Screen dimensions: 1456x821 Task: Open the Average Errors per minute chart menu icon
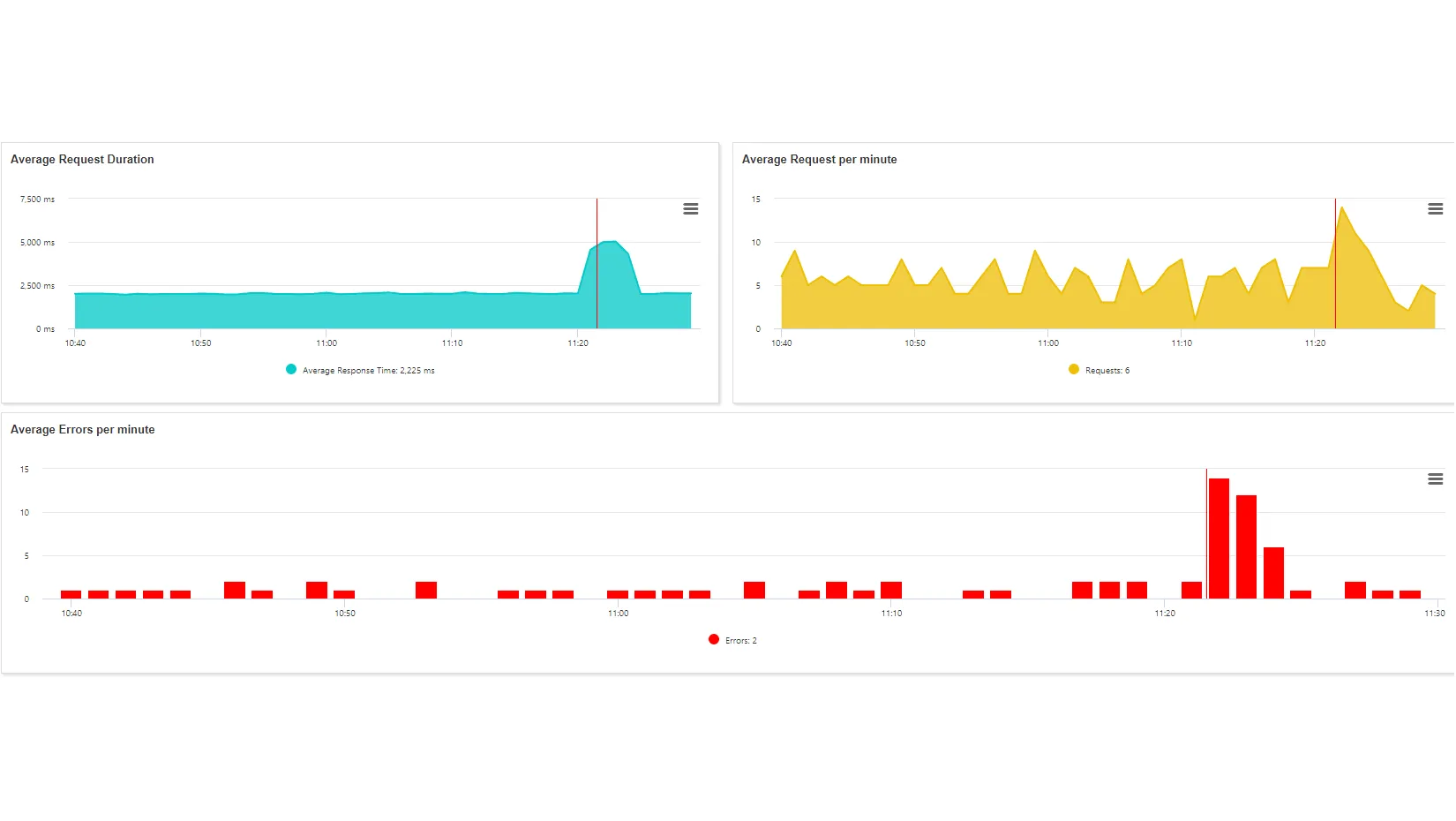(1436, 478)
